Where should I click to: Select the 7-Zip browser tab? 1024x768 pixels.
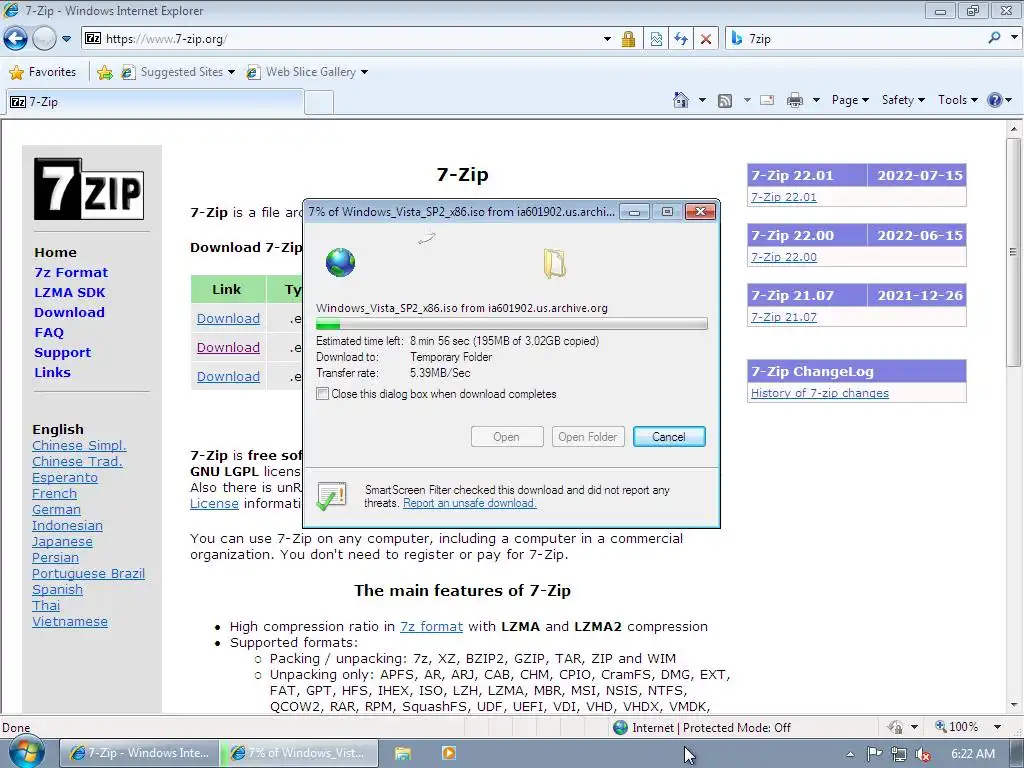154,102
